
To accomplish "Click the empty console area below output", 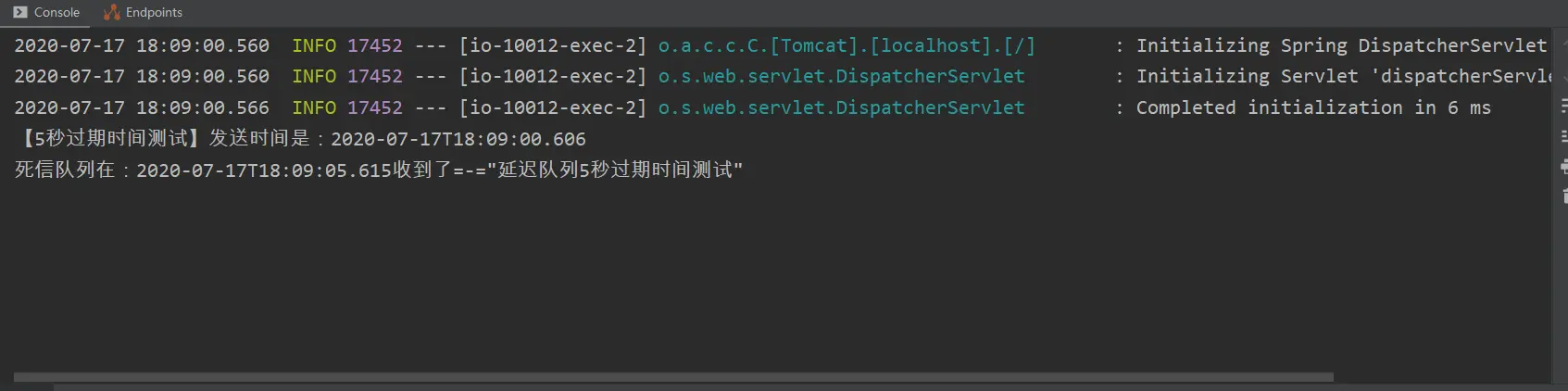I will click(778, 278).
